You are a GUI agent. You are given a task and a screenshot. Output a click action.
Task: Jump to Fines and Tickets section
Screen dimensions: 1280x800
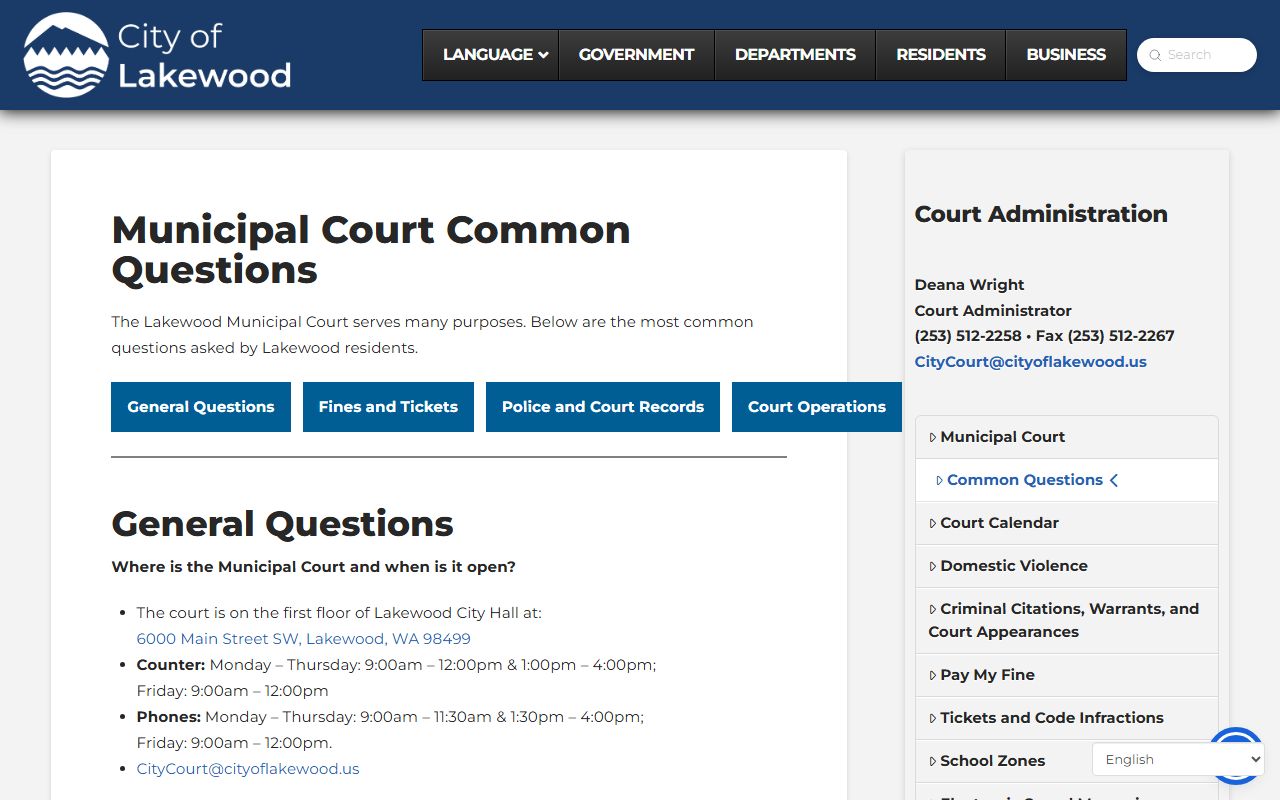pyautogui.click(x=388, y=407)
